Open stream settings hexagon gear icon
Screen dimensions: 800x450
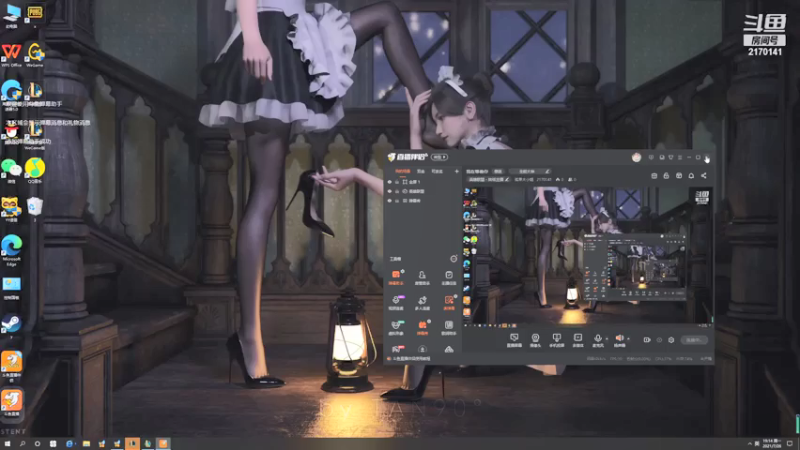click(671, 340)
